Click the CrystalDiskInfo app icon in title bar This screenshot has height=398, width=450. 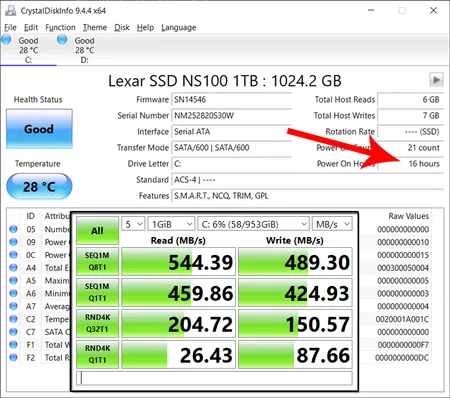[x=10, y=10]
